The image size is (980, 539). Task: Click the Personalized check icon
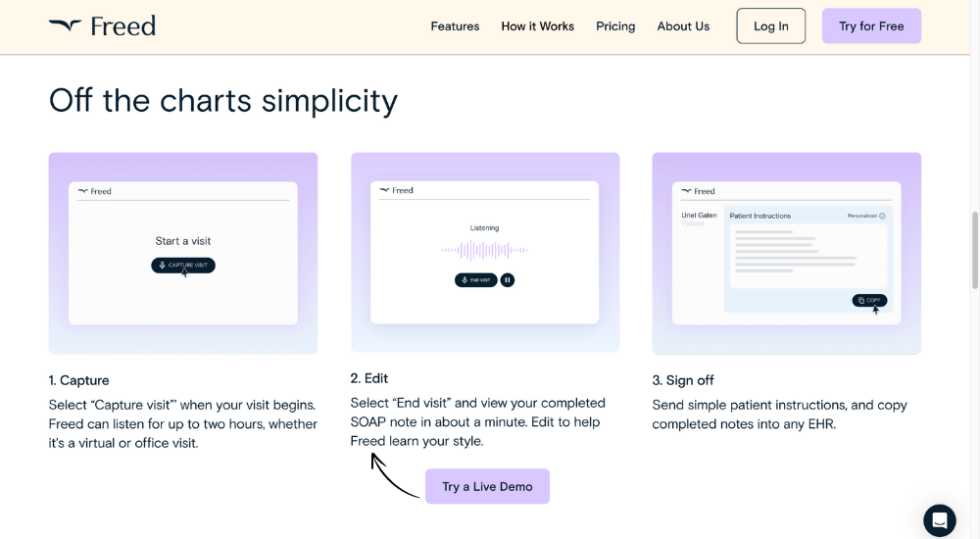click(x=882, y=216)
